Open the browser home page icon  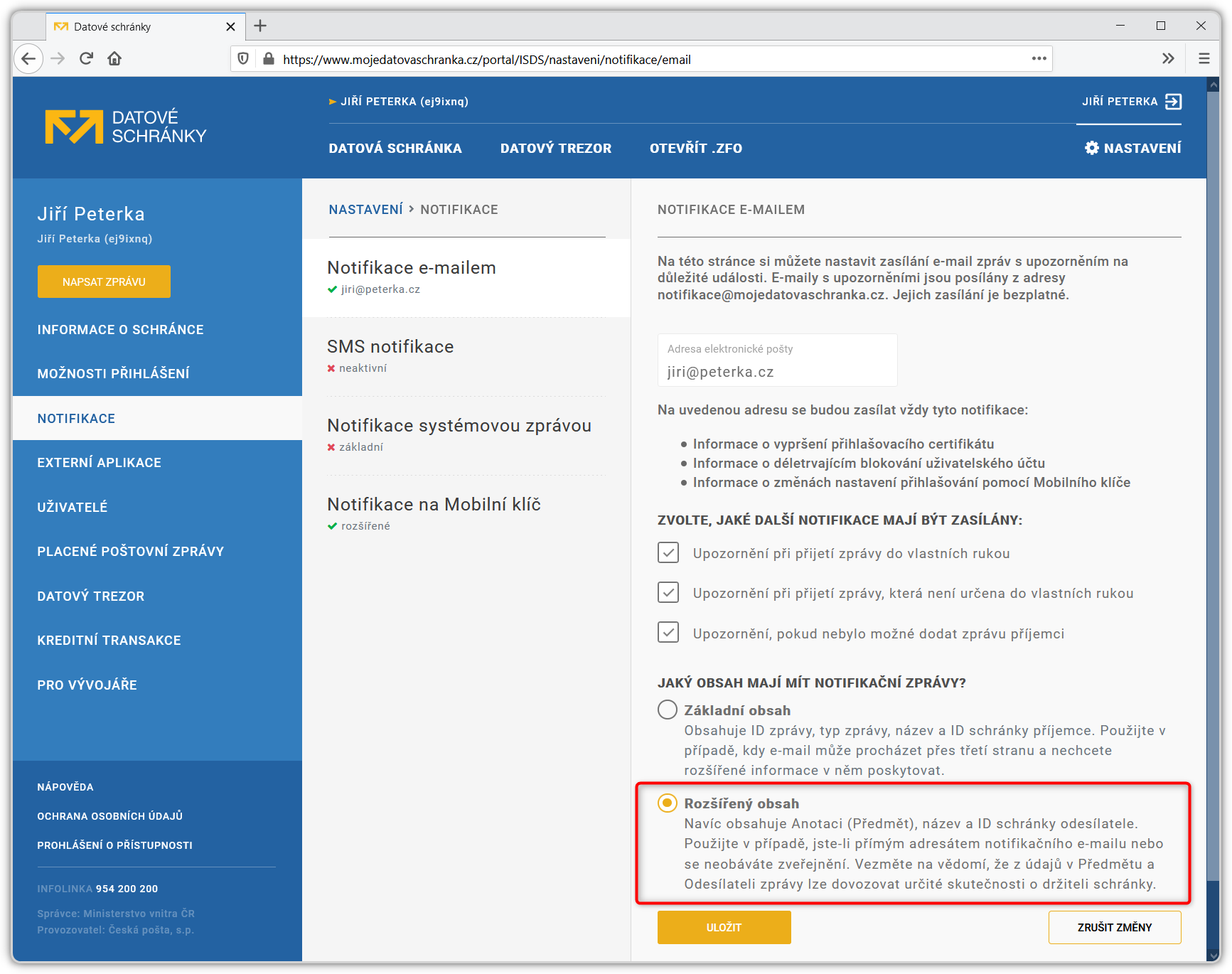tap(114, 58)
